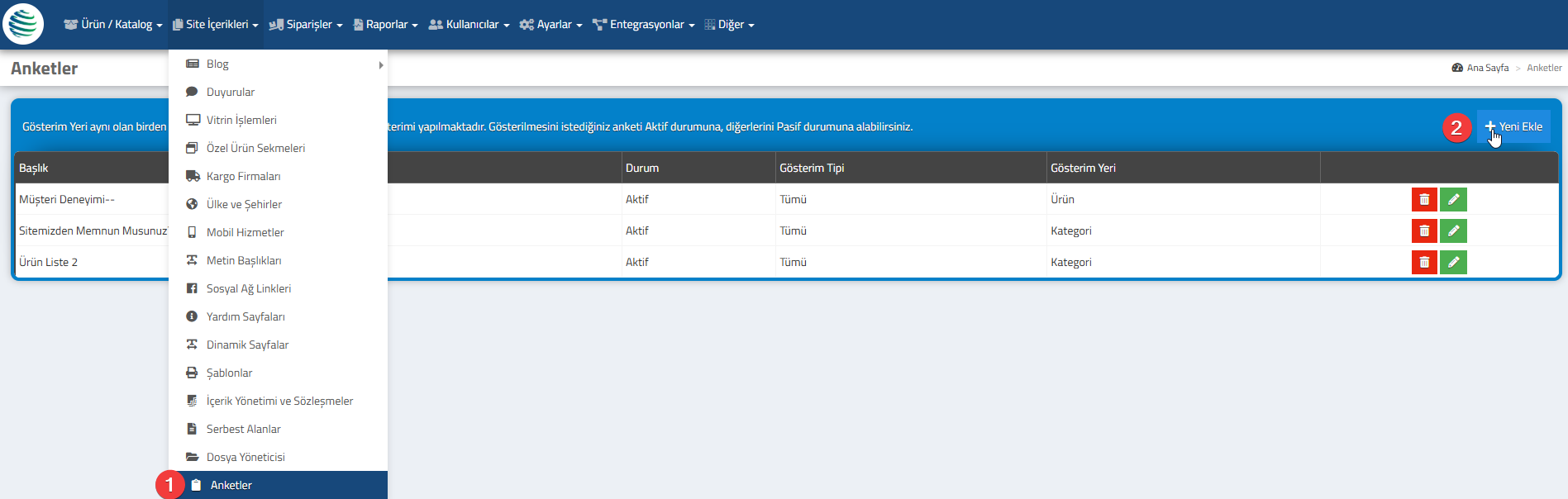Image resolution: width=1568 pixels, height=499 pixels.
Task: Choose Dosya Yöneticisi menu item
Action: pyautogui.click(x=245, y=457)
